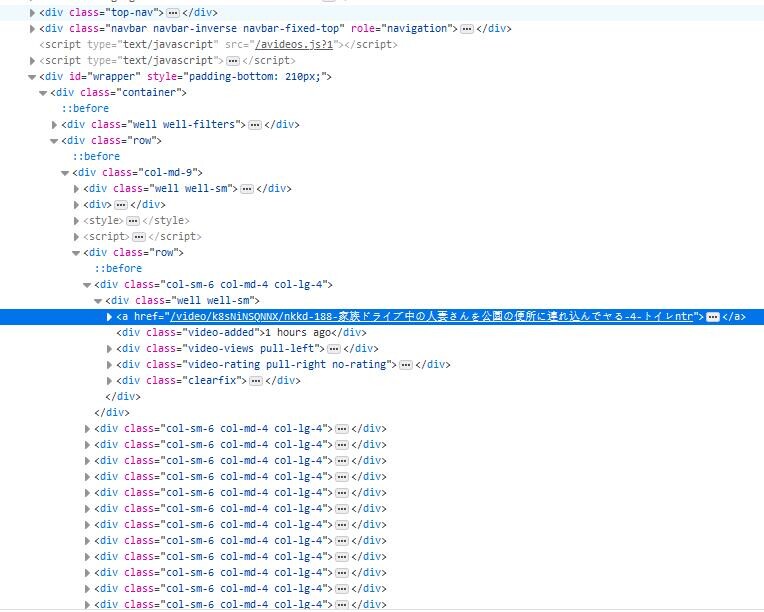Image resolution: width=764 pixels, height=612 pixels.
Task: Click ellipsis badge on well-filters div
Action: pos(254,124)
